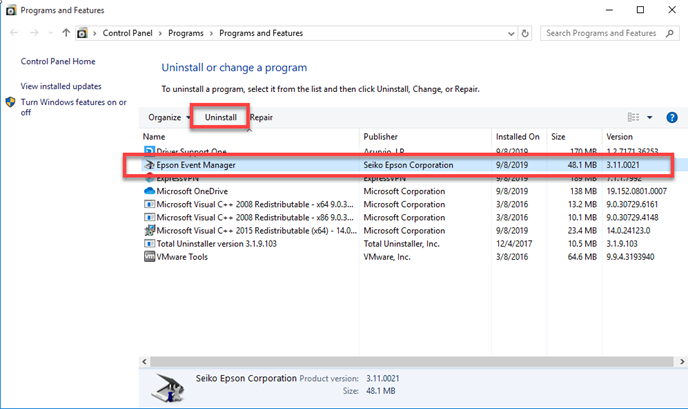Click the Epson Event Manager scanner icon
This screenshot has width=688, height=409.
tap(150, 165)
